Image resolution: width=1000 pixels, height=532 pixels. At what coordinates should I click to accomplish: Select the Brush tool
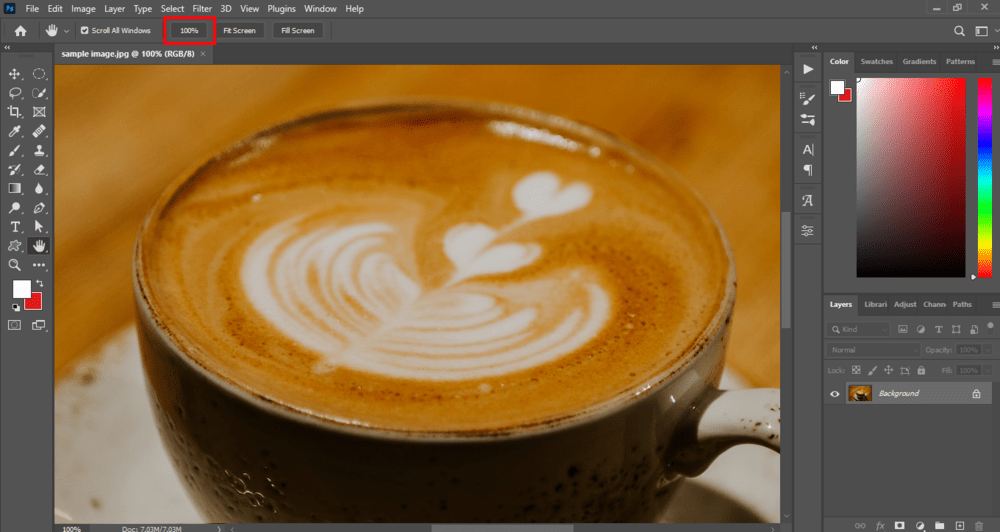14,151
